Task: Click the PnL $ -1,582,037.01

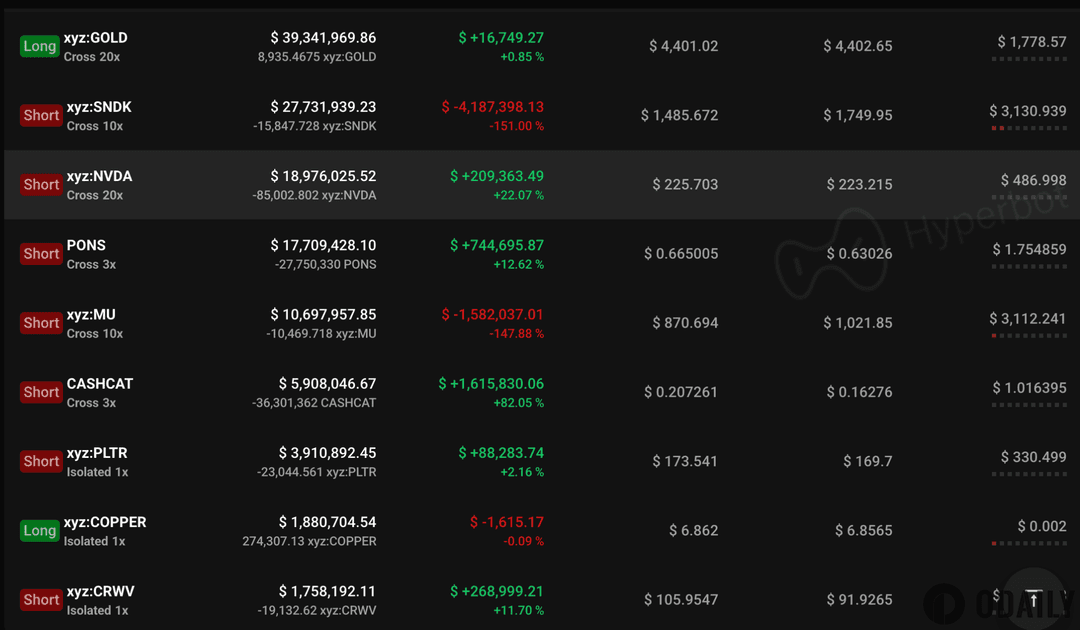Action: pos(492,315)
